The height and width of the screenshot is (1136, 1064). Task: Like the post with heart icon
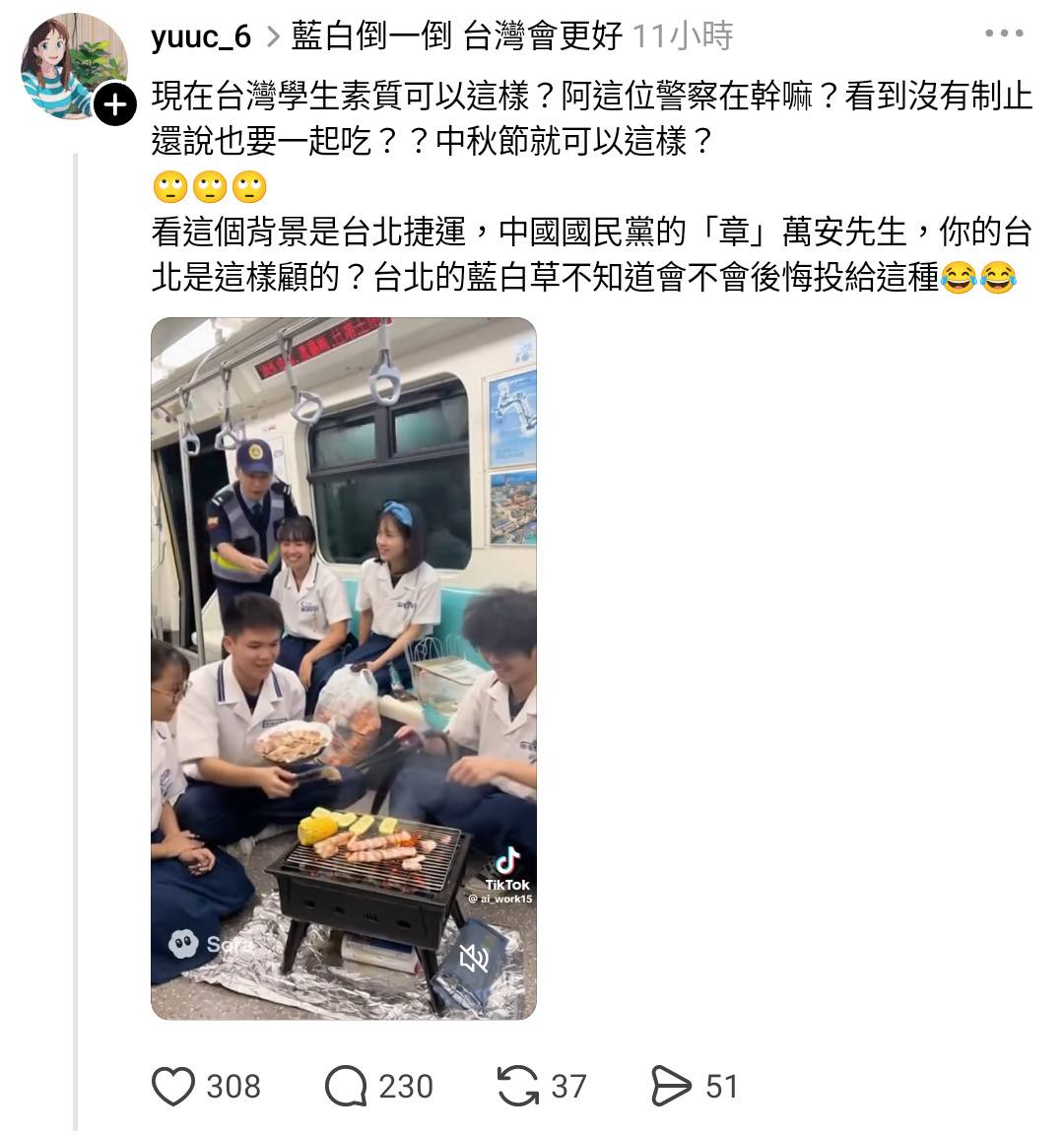(173, 1086)
